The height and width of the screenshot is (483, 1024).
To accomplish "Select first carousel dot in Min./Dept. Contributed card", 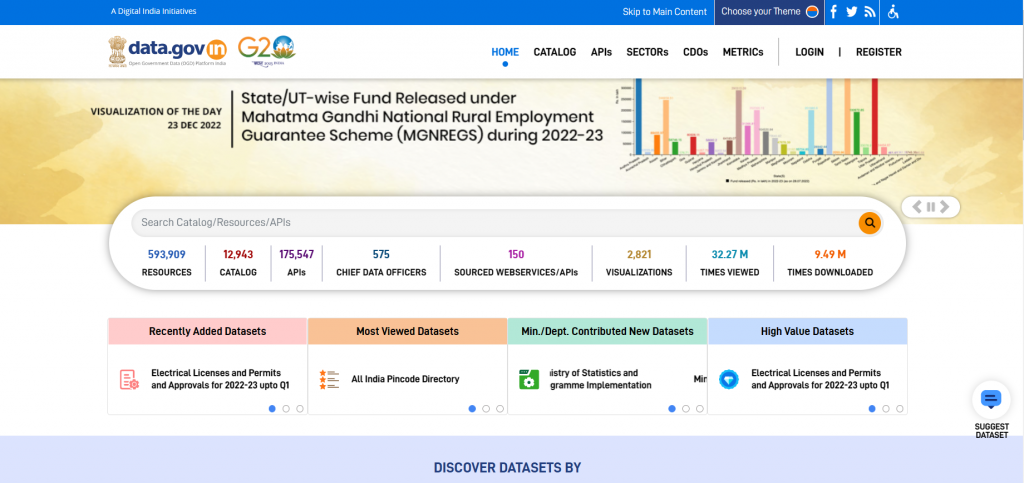I will pyautogui.click(x=672, y=409).
